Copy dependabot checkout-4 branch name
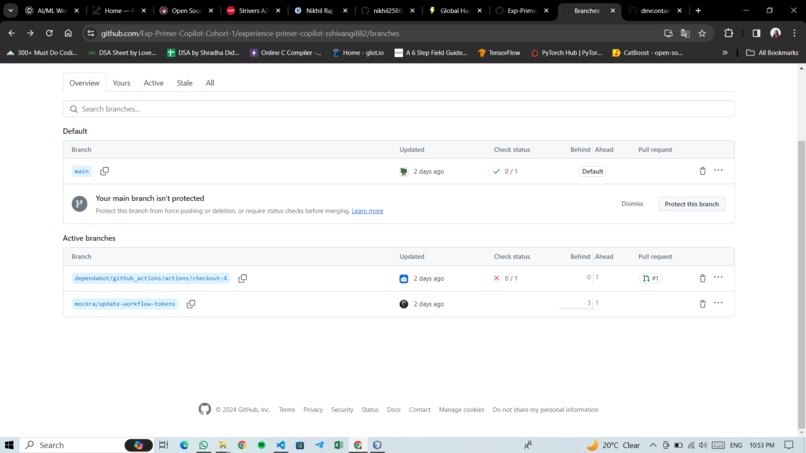The image size is (806, 453). point(243,278)
